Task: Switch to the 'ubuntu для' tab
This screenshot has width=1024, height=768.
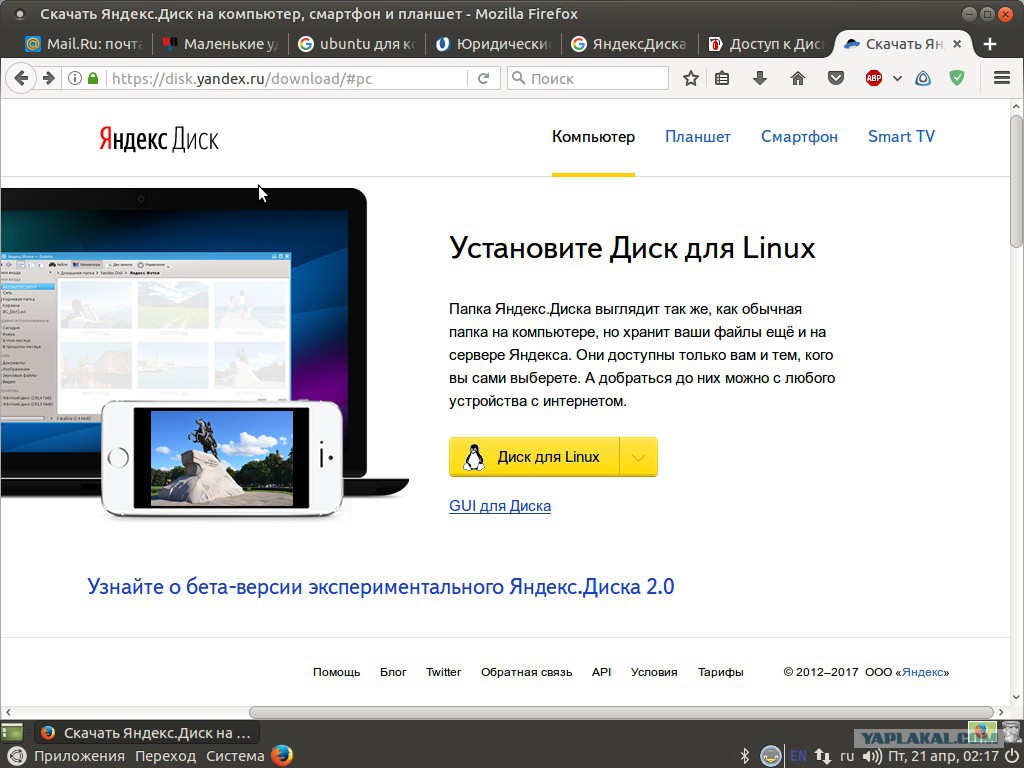Action: tap(356, 44)
